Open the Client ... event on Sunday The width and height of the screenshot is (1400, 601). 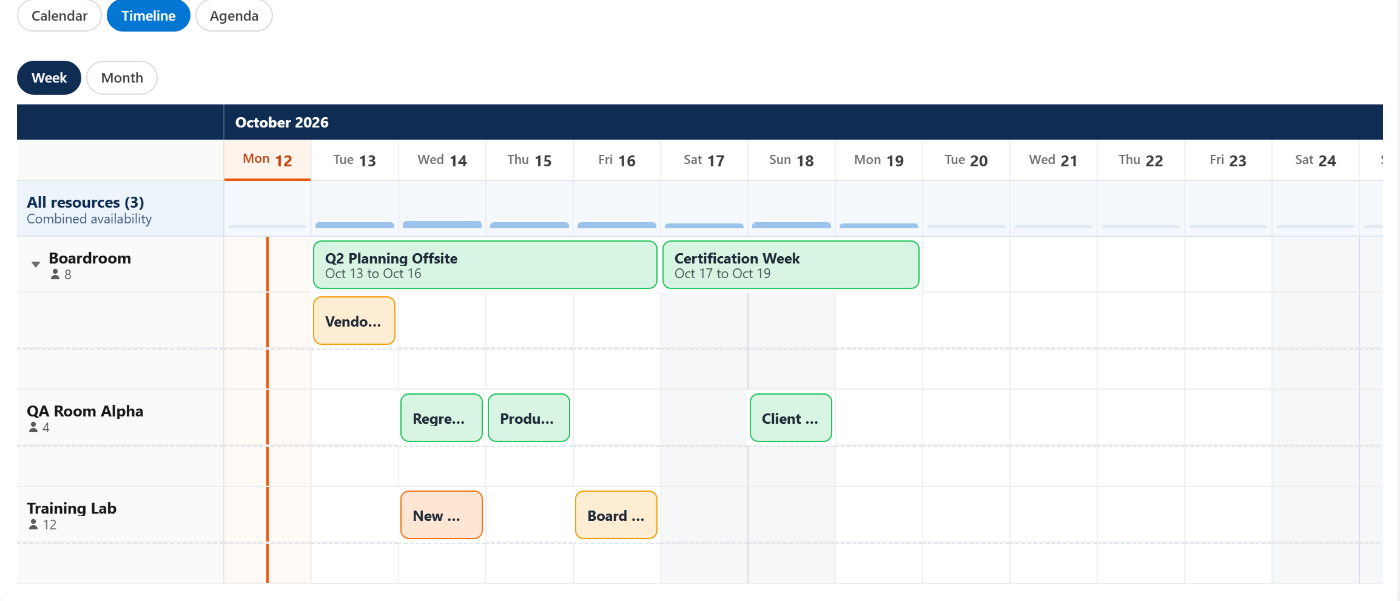(x=791, y=418)
